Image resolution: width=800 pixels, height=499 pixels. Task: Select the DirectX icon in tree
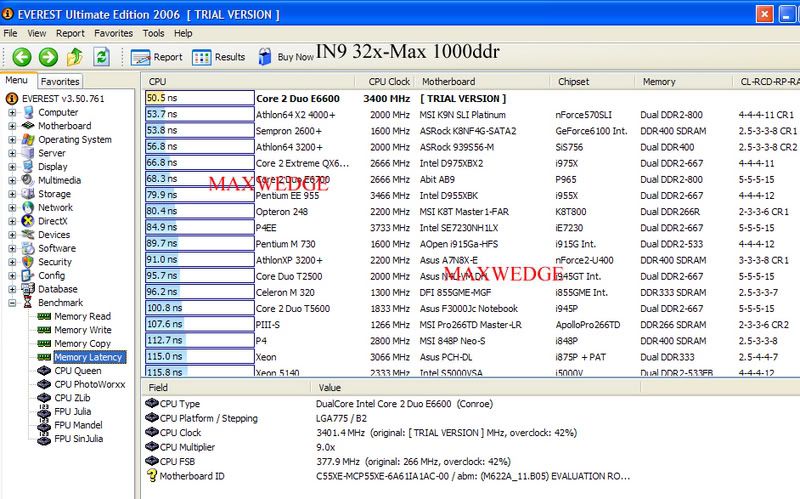tap(28, 221)
